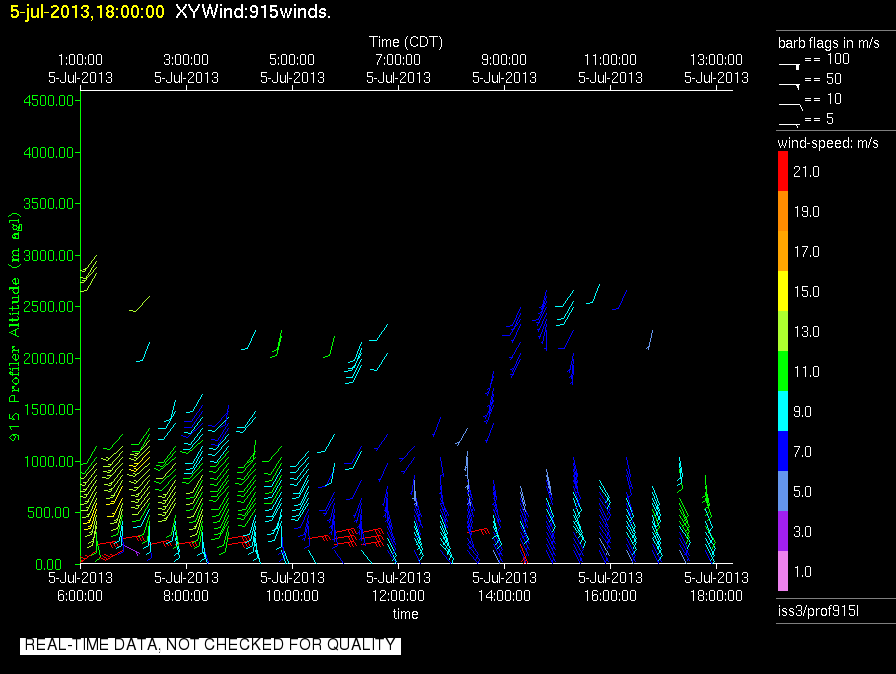This screenshot has height=674, width=896.
Task: Select the 4500.00 altitude tick label
Action: [x=49, y=101]
